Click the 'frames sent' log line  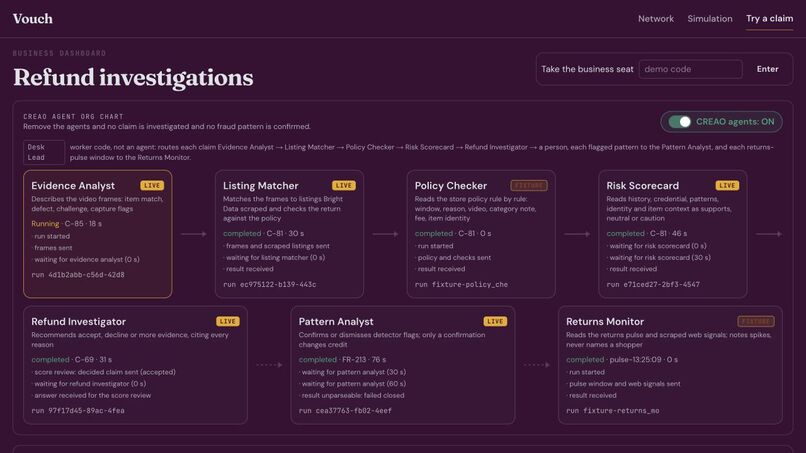point(52,248)
